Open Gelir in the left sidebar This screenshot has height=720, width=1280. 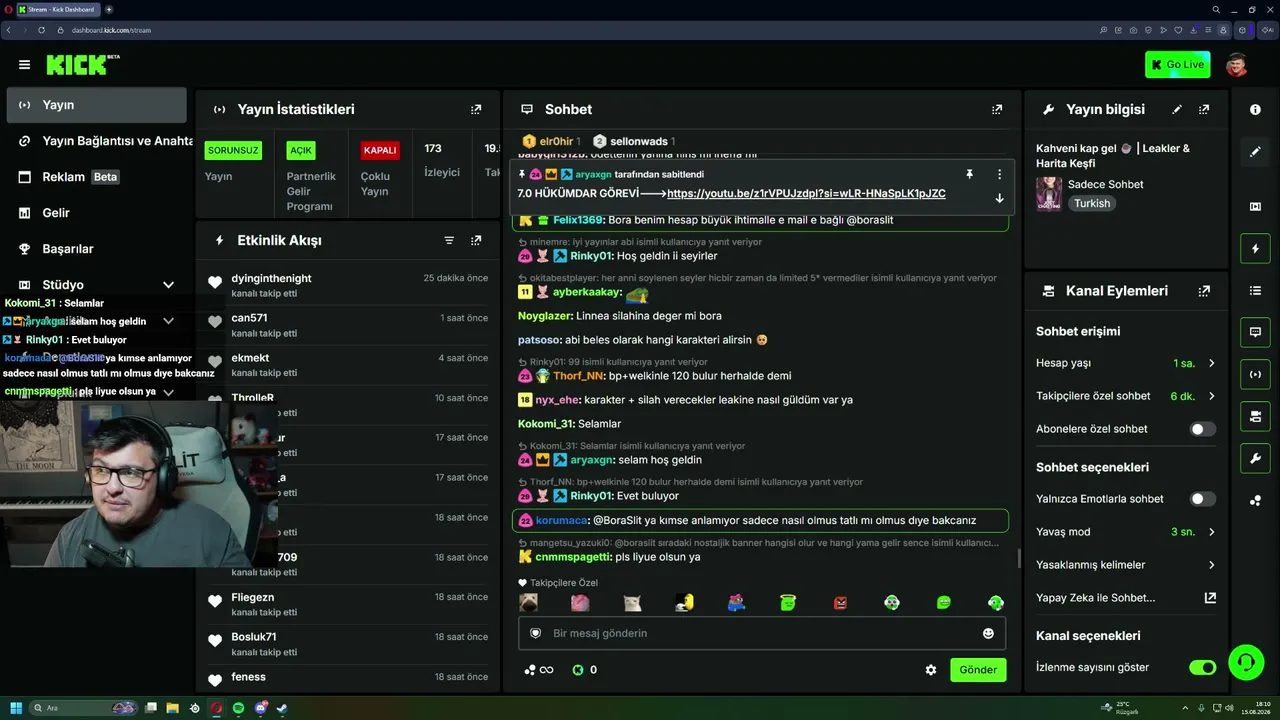(96, 213)
